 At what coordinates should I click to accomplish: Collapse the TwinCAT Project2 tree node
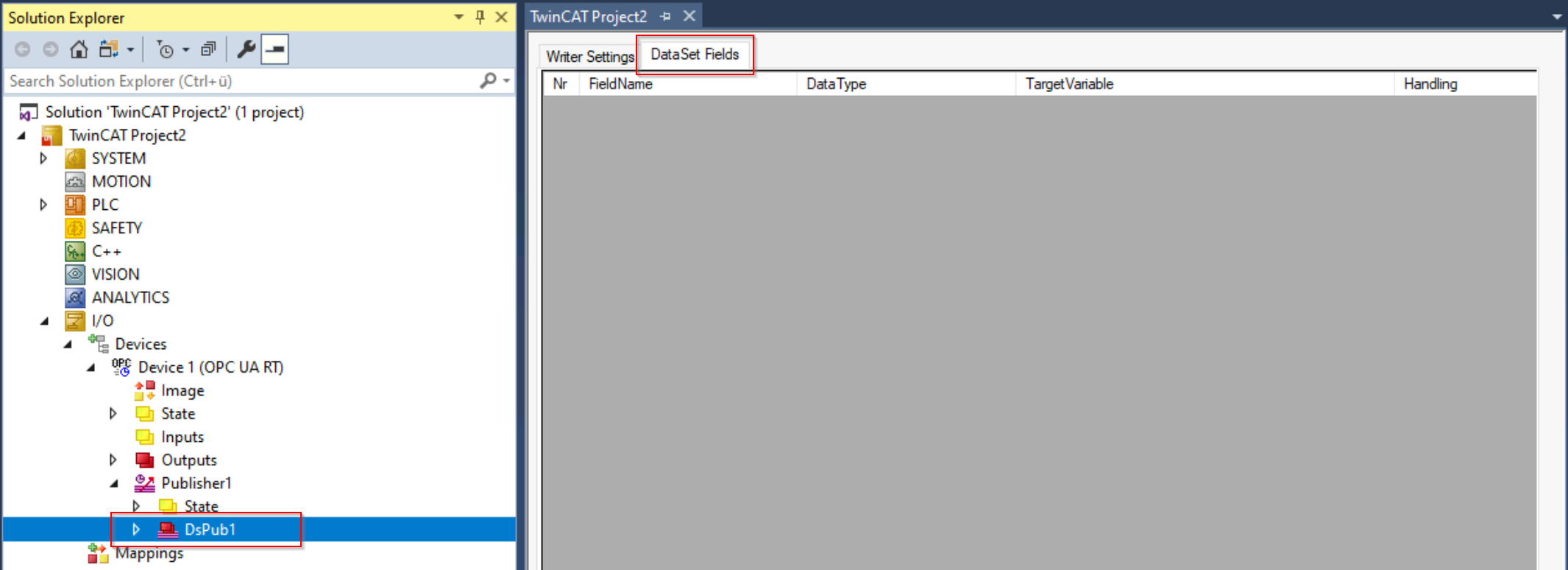21,136
